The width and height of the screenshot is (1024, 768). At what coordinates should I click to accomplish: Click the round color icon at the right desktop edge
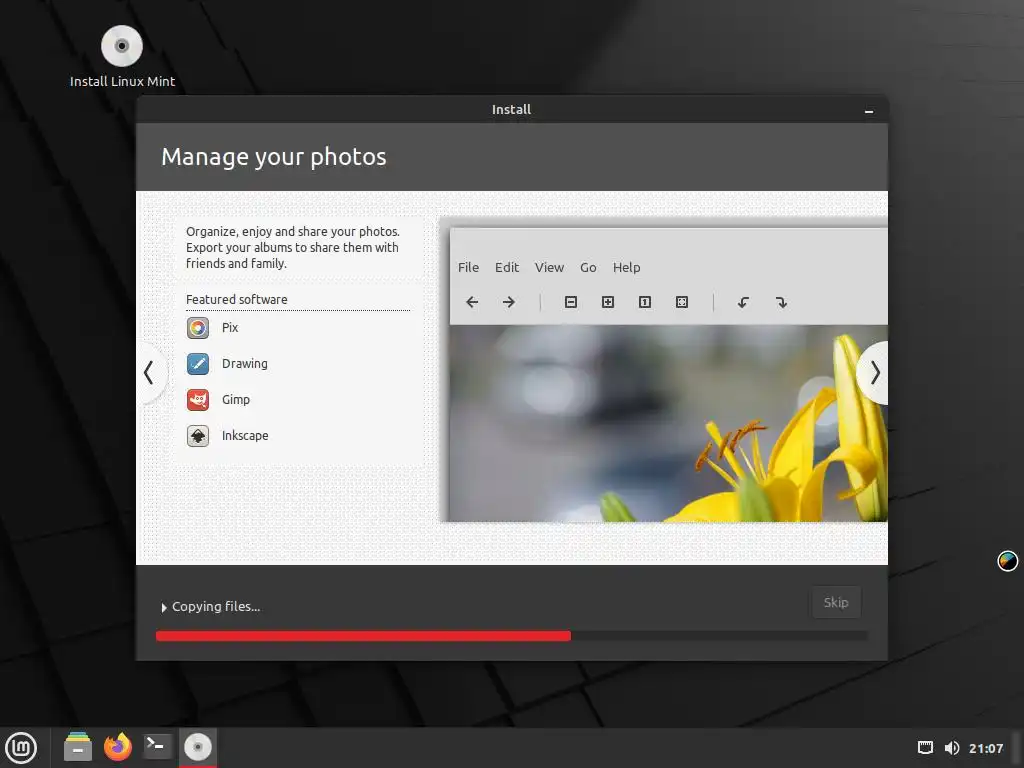tap(1008, 560)
